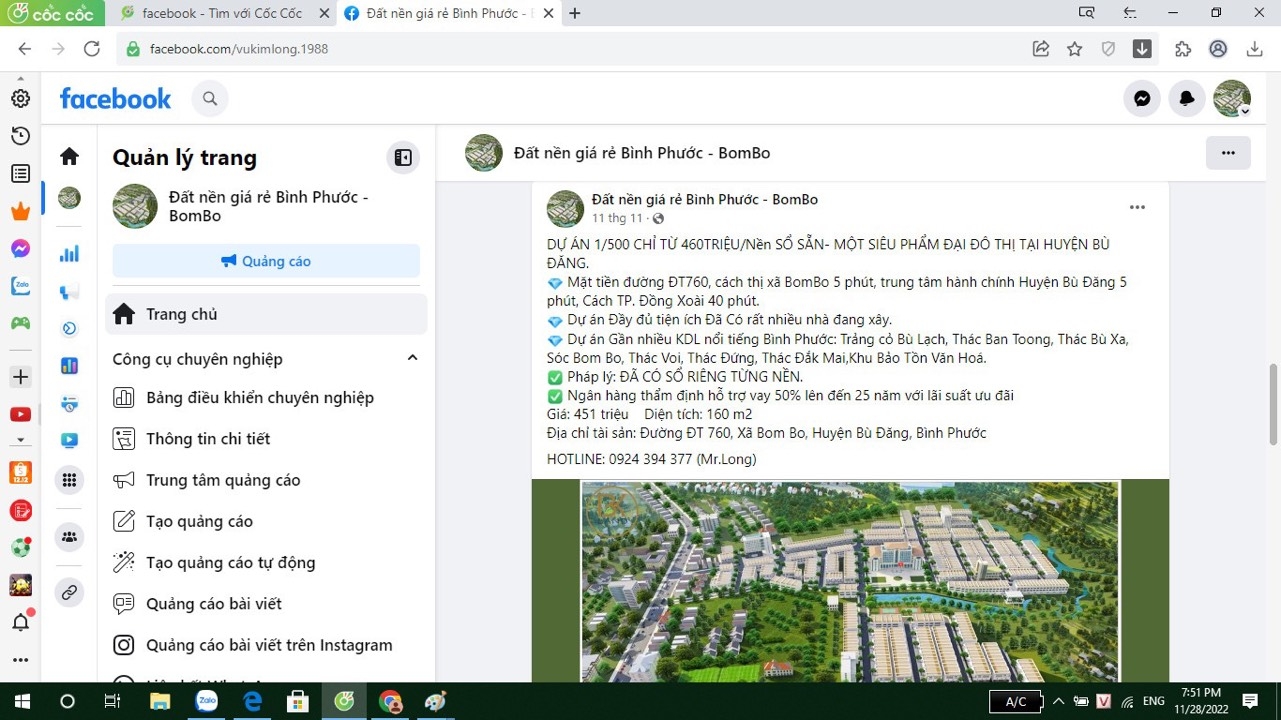Open Cốc Cốc savior download arrow button
This screenshot has height=720, width=1281.
coord(1142,49)
